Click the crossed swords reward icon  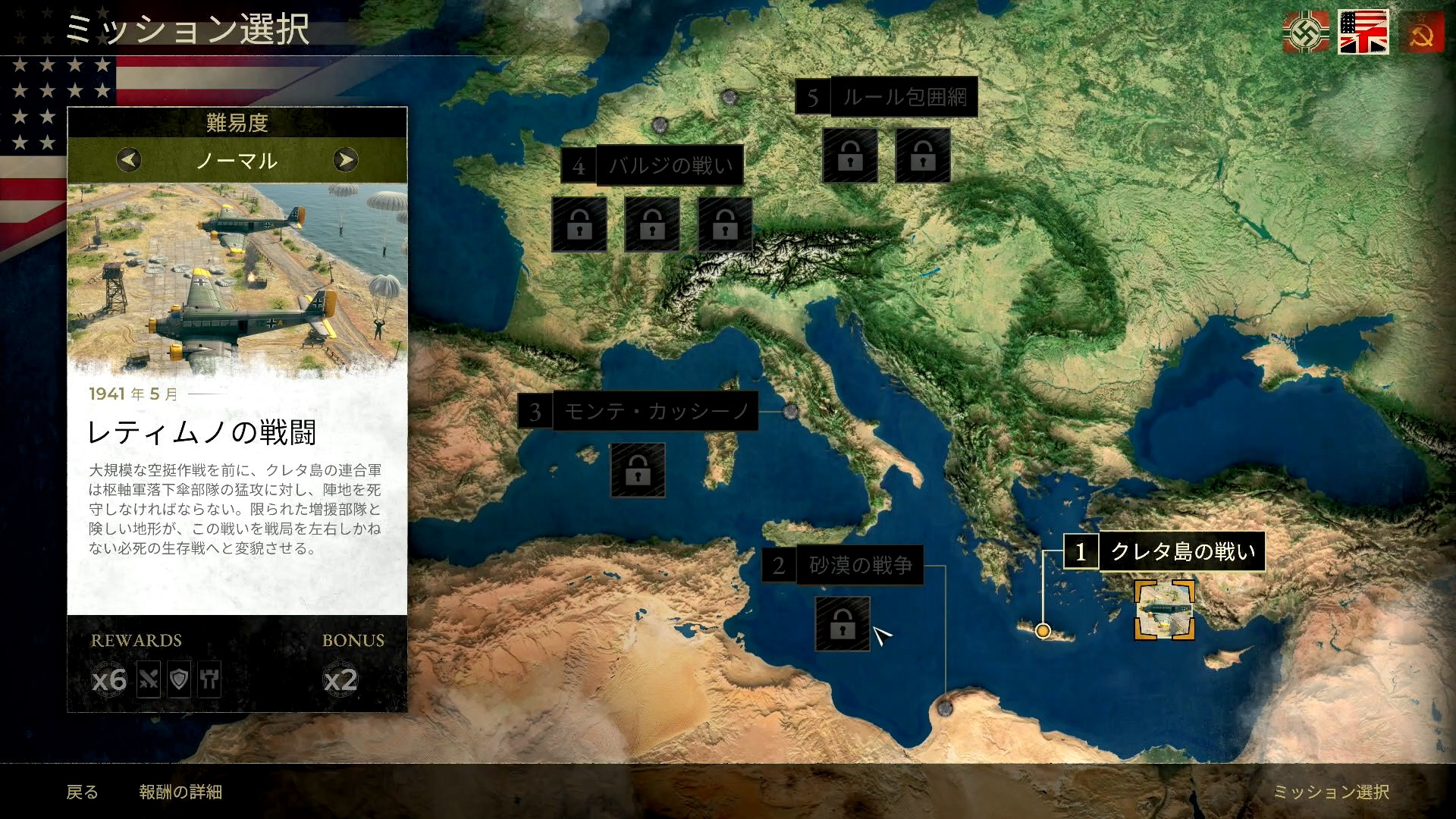click(x=149, y=679)
